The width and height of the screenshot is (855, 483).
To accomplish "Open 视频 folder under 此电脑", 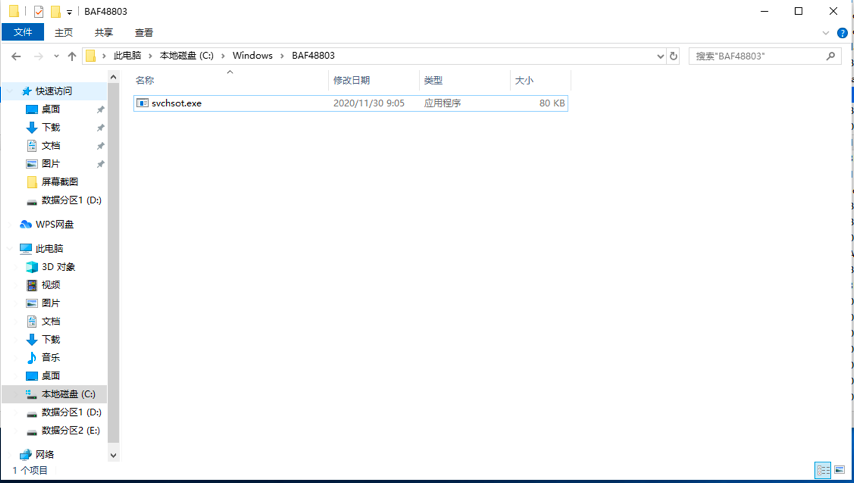I will click(x=51, y=285).
